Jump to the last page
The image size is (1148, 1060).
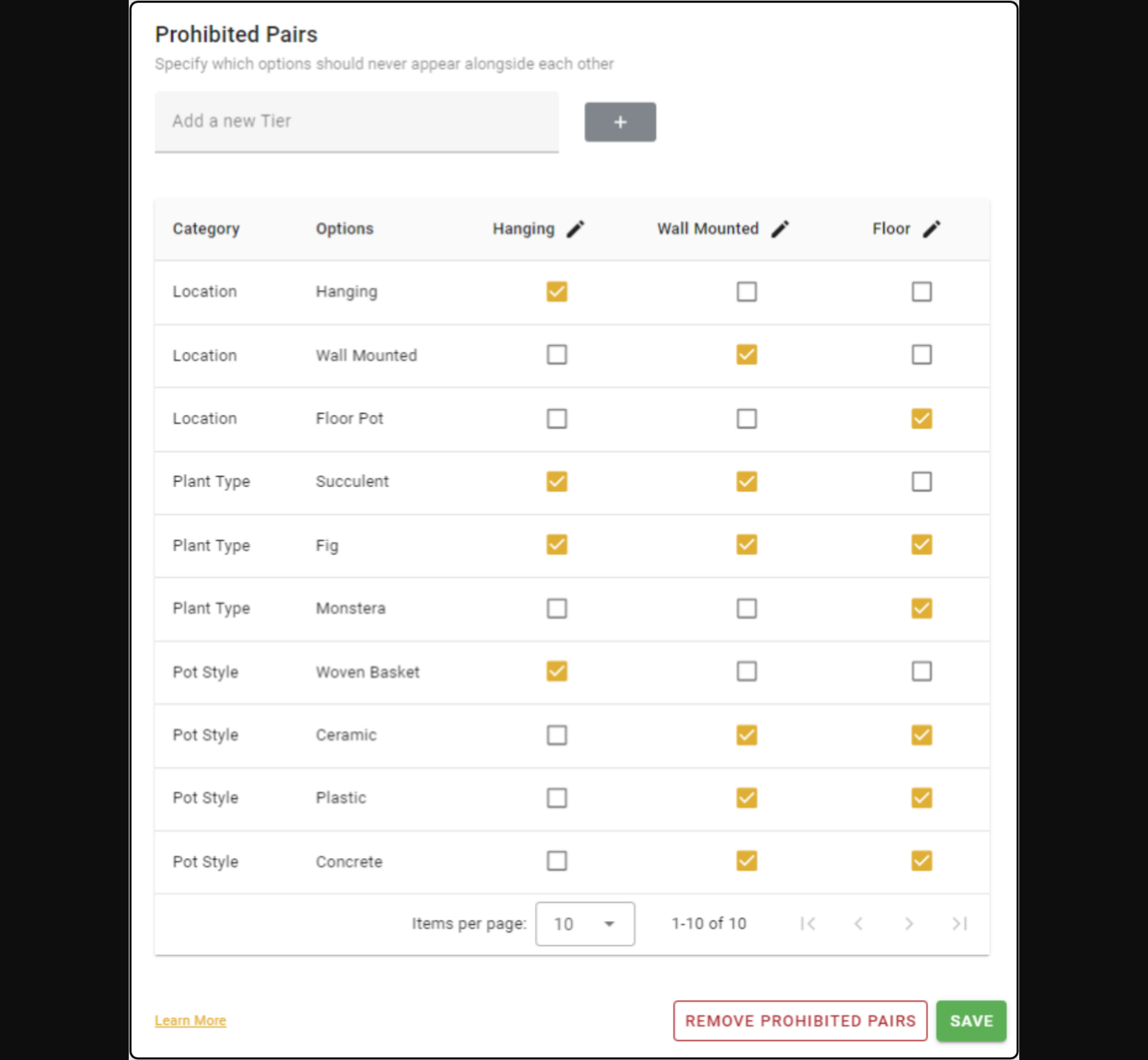[959, 924]
